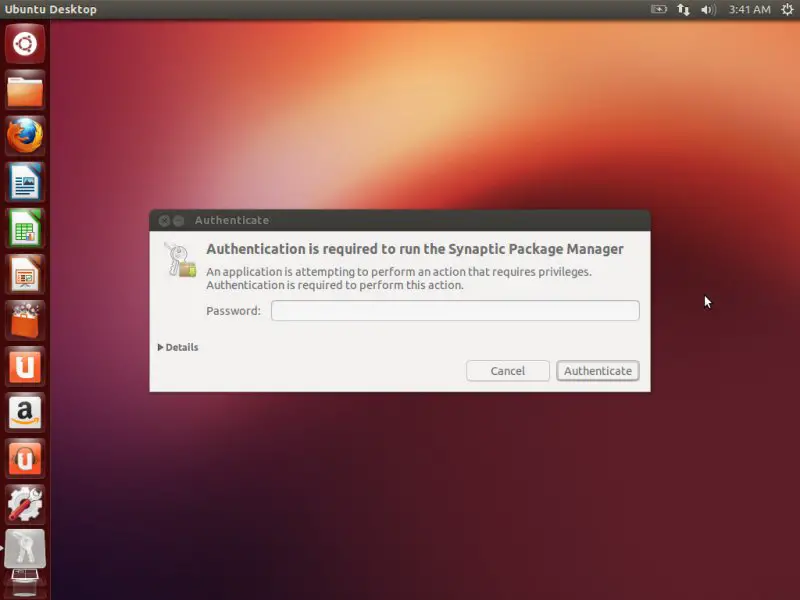Open Ubuntu One Music launcher icon
This screenshot has width=800, height=600.
25,458
